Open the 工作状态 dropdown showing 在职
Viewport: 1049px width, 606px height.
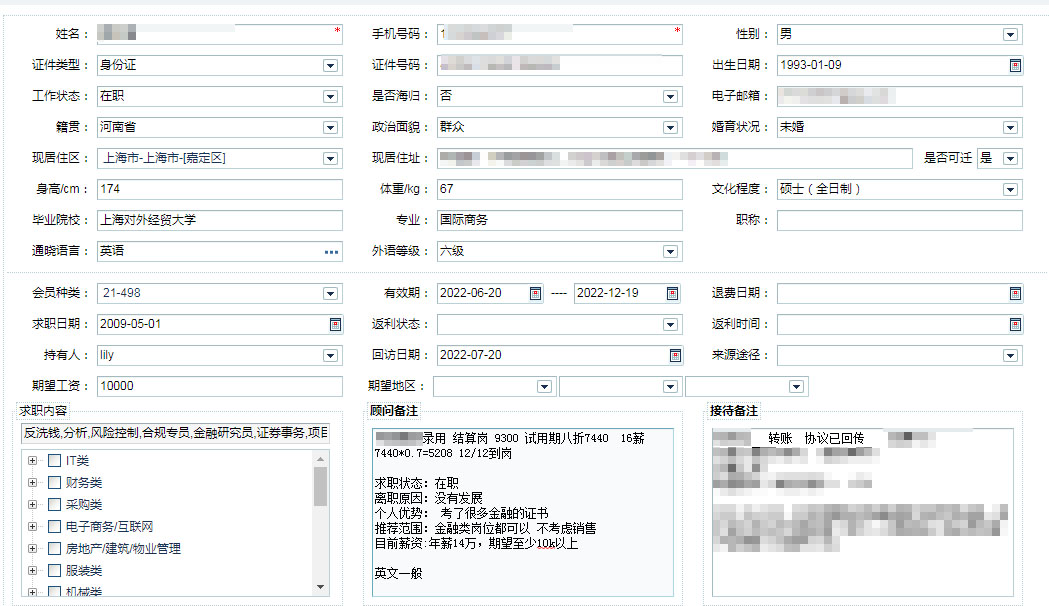pyautogui.click(x=330, y=97)
